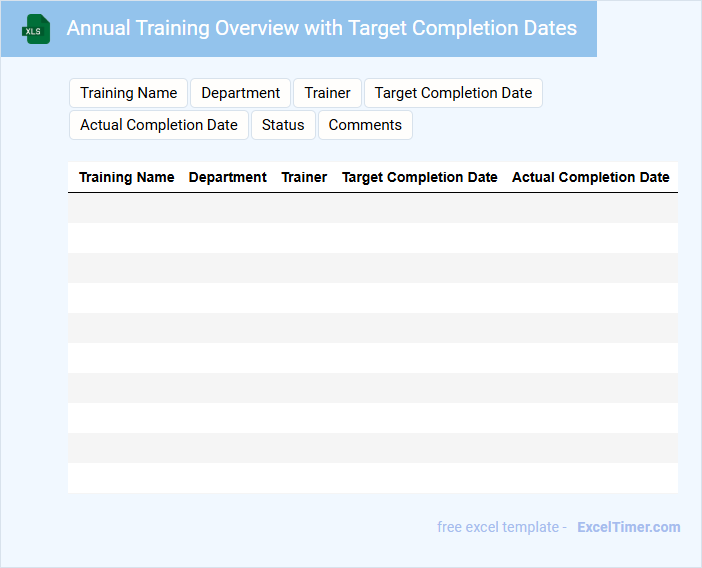
Task: Select the Target Completion Date tag button
Action: tap(453, 93)
